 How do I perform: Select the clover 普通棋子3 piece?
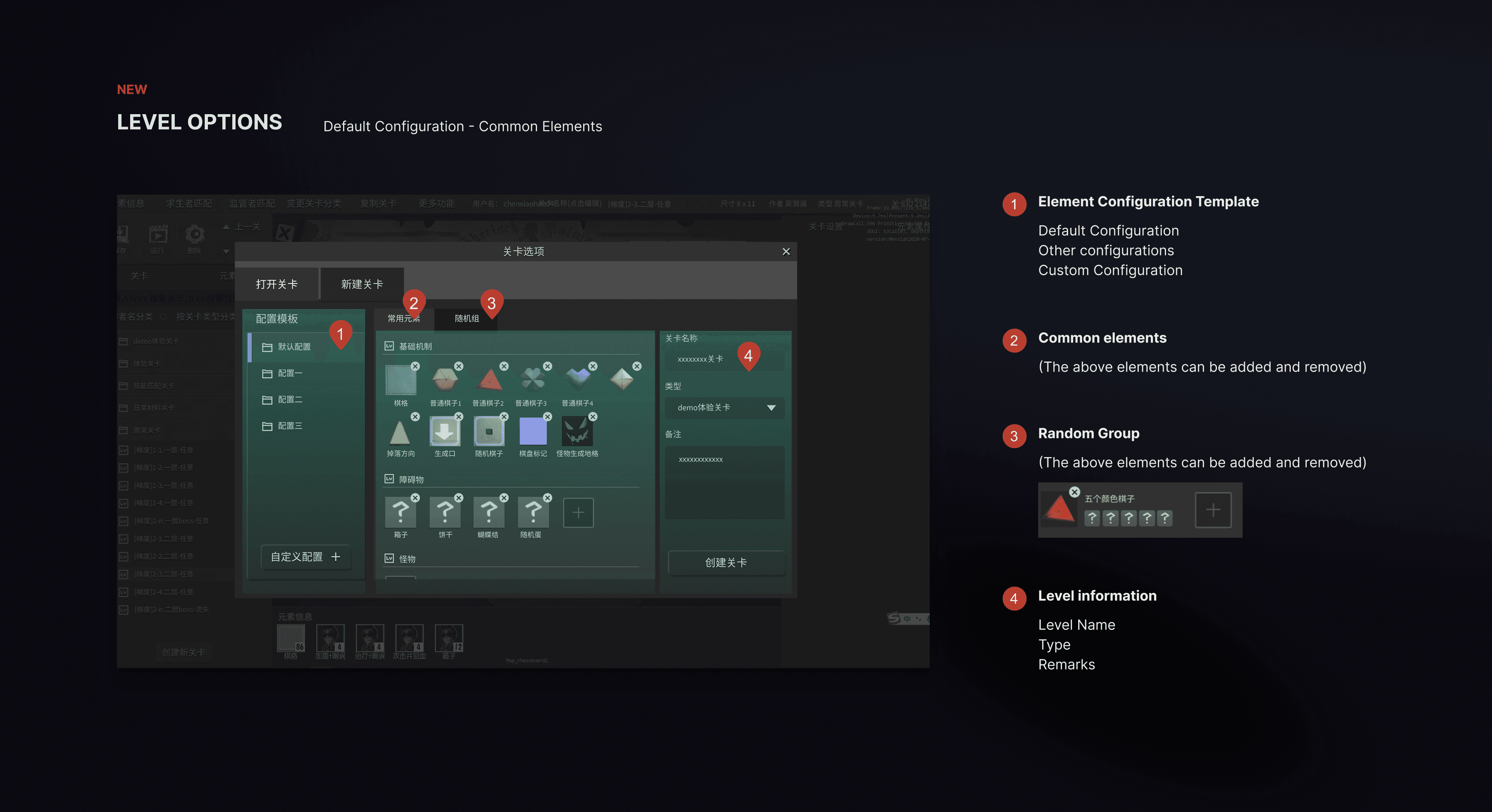coord(533,380)
